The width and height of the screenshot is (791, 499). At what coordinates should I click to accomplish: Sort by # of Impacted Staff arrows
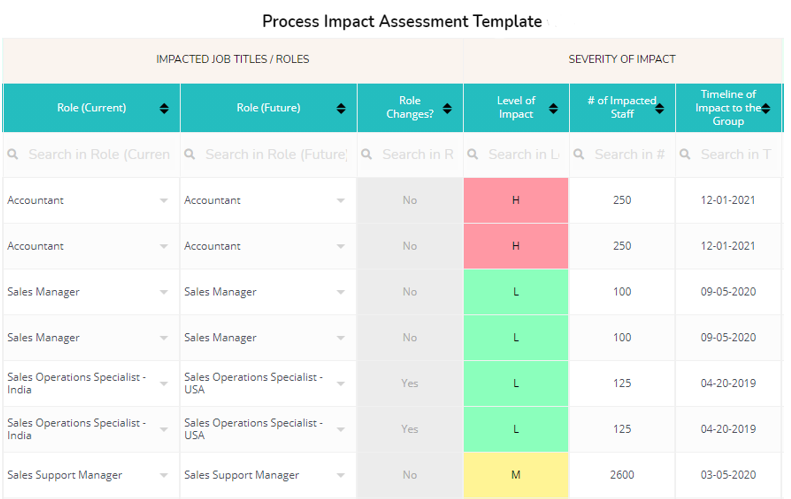point(660,108)
